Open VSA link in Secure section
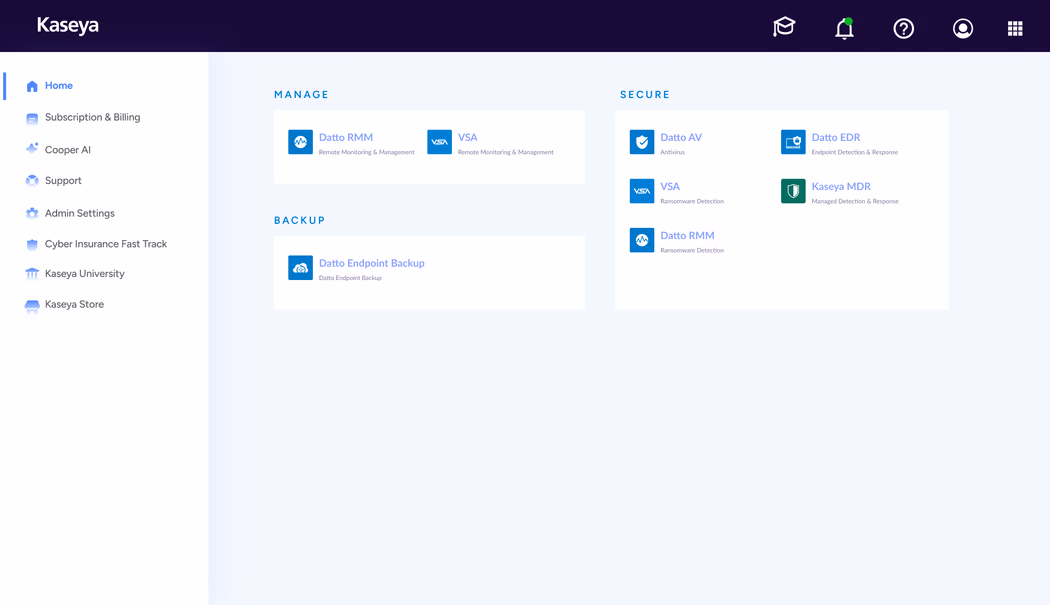This screenshot has width=1050, height=605. (670, 186)
